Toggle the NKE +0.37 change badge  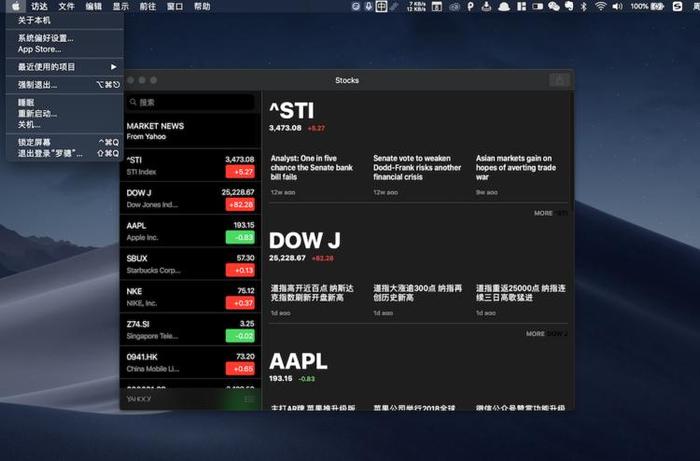click(240, 303)
